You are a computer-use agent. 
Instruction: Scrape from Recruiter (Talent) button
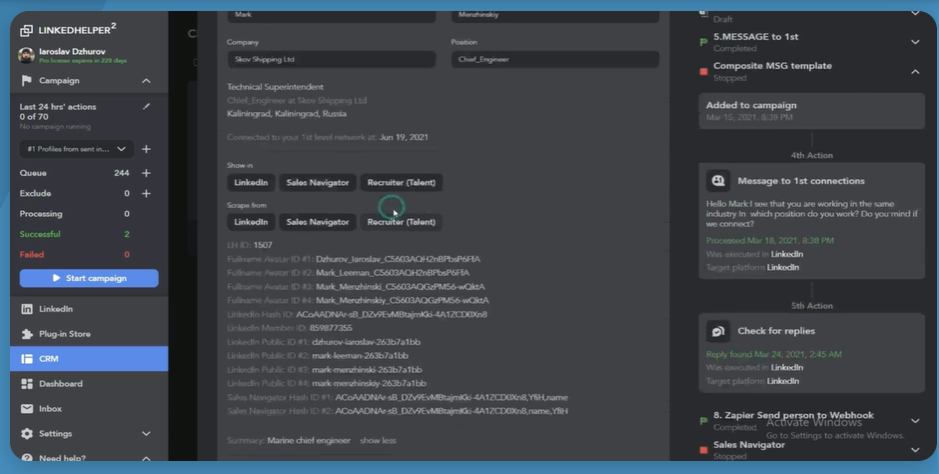tap(401, 222)
